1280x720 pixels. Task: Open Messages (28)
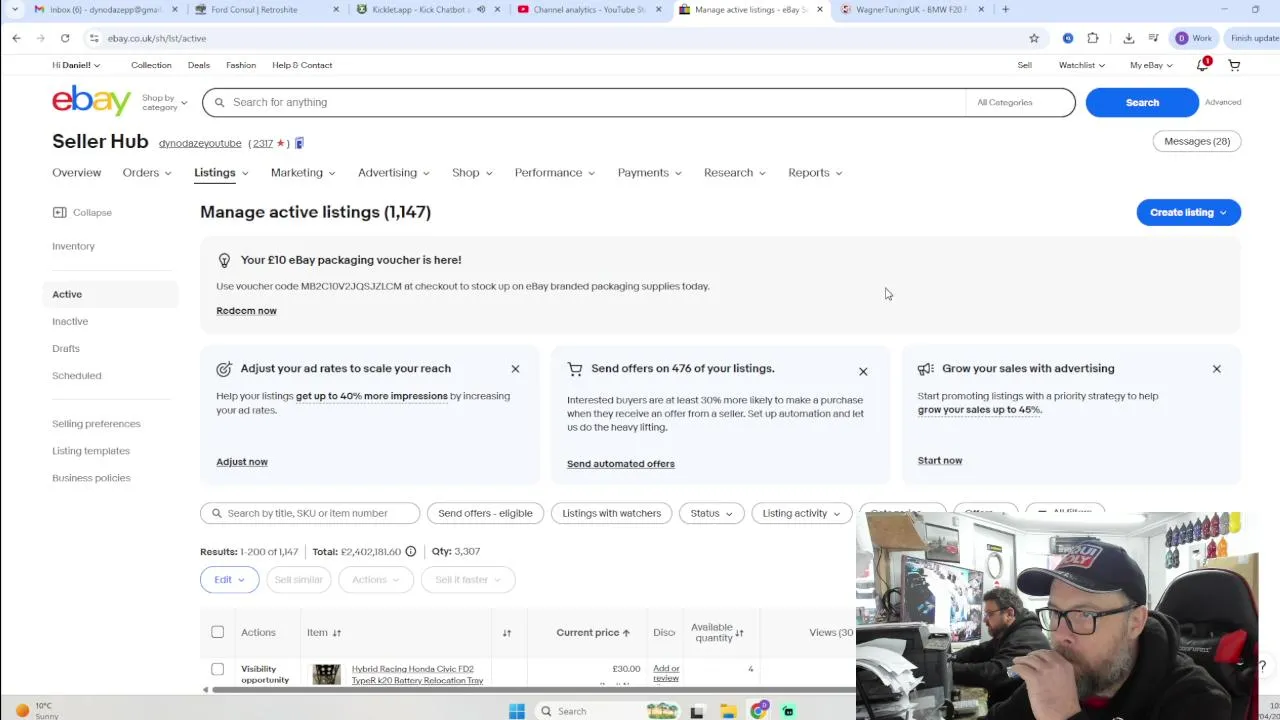tap(1197, 141)
